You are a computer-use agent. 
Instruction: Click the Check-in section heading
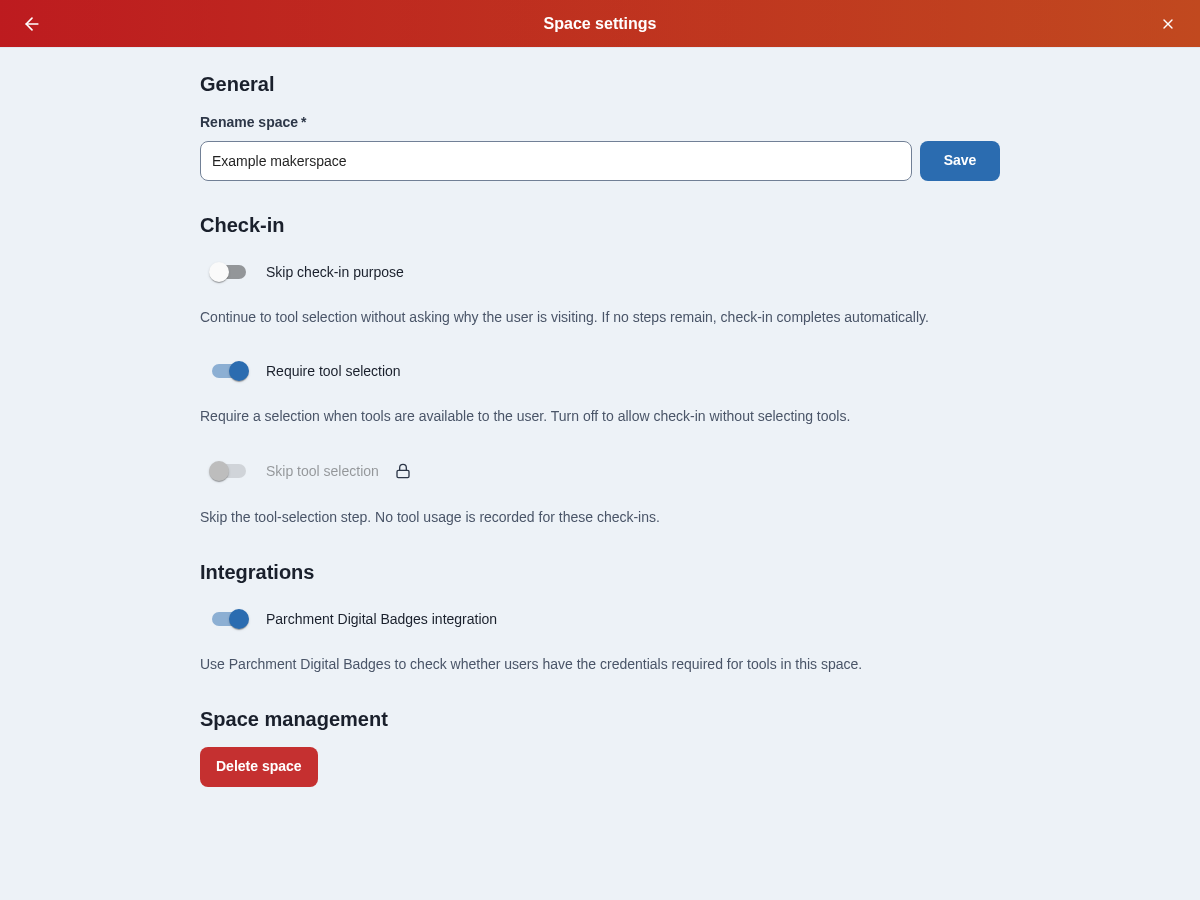click(242, 226)
